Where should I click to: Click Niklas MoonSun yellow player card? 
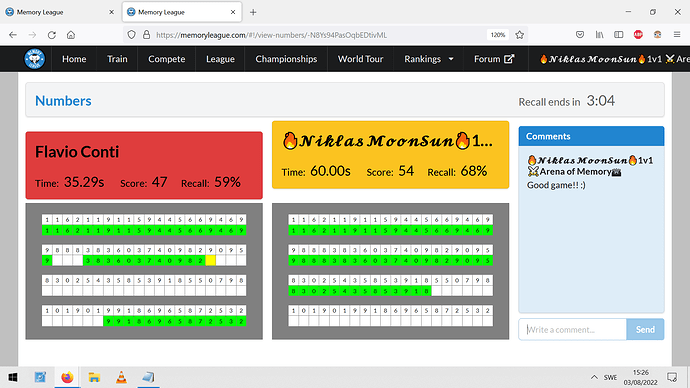(390, 155)
